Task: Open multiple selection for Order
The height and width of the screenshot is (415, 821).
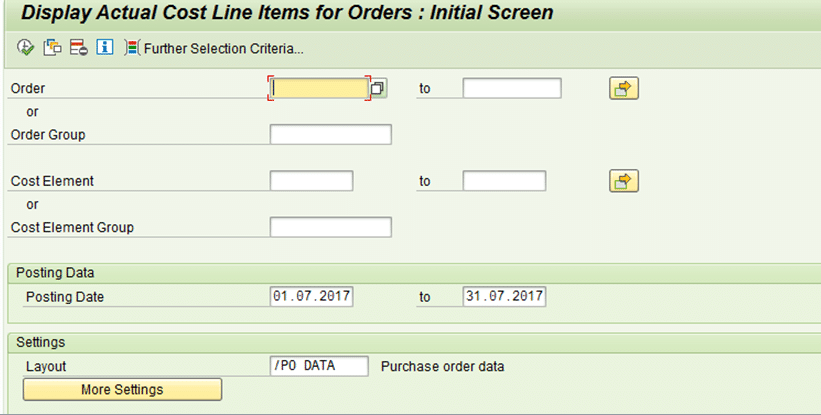Action: click(x=623, y=88)
